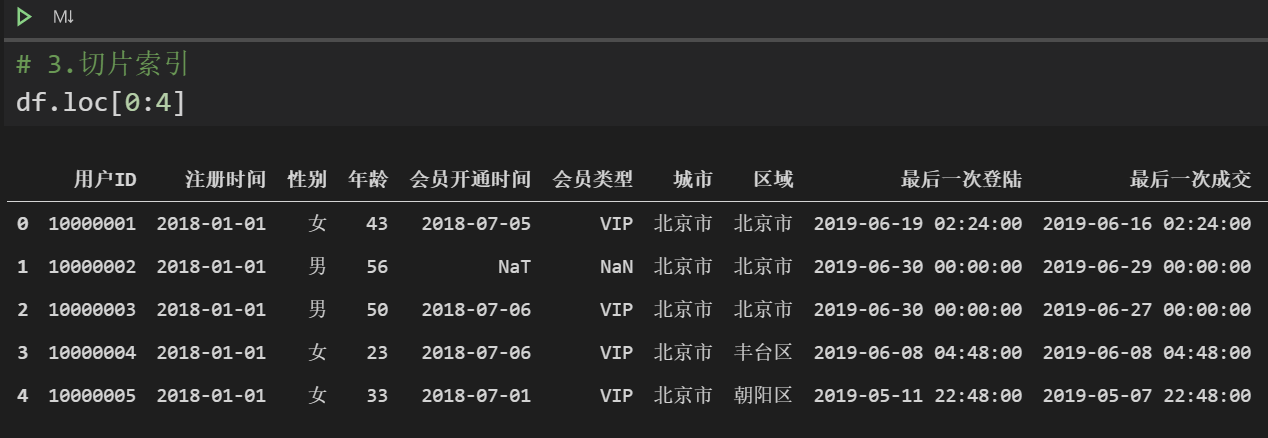
Task: Select the 切片索引 comment line
Action: 103,65
